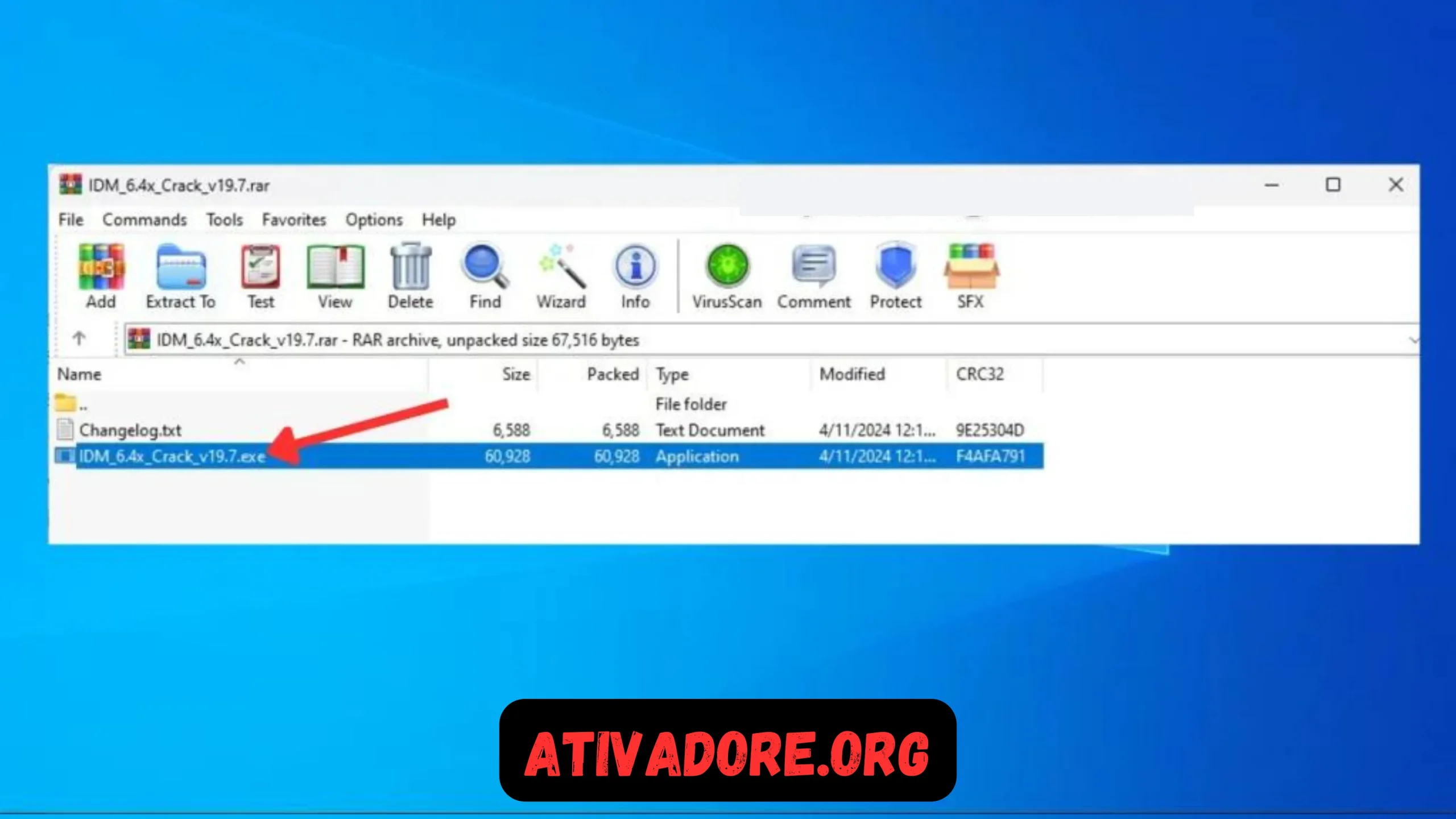This screenshot has height=819, width=1456.
Task: Click the Options menu item
Action: (x=374, y=219)
